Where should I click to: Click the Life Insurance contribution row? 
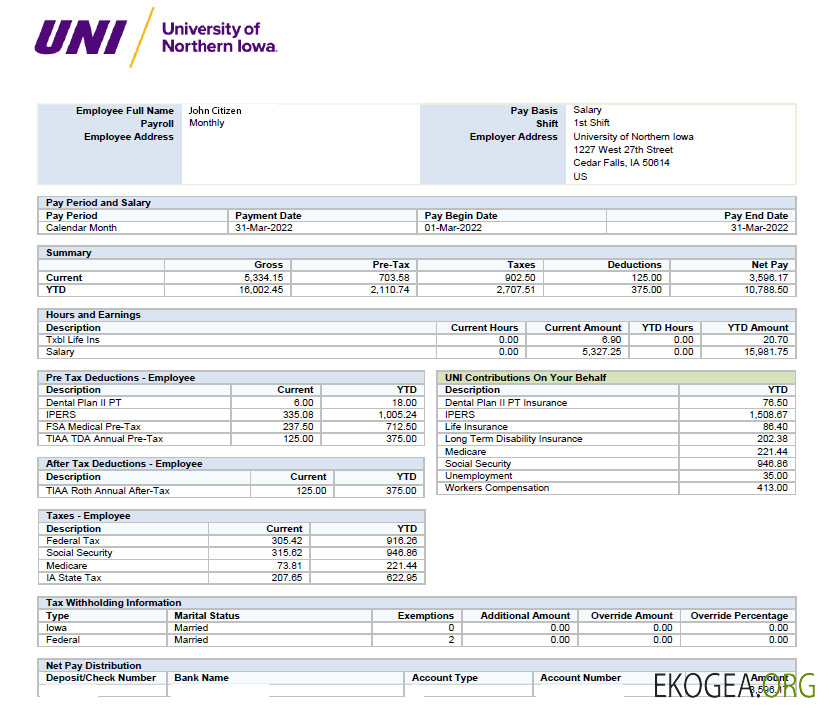coord(616,427)
